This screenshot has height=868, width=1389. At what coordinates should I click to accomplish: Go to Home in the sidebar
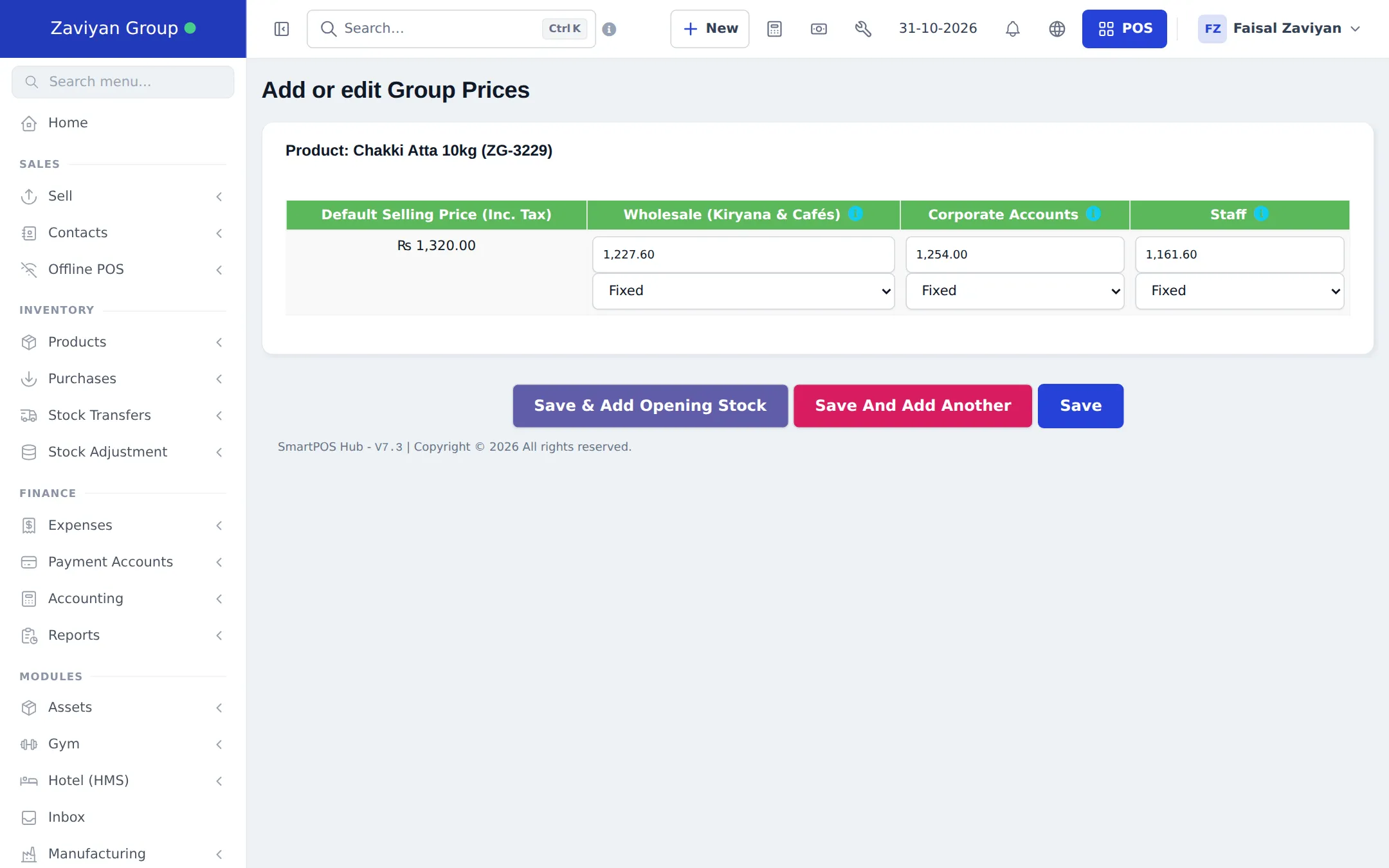(x=123, y=123)
